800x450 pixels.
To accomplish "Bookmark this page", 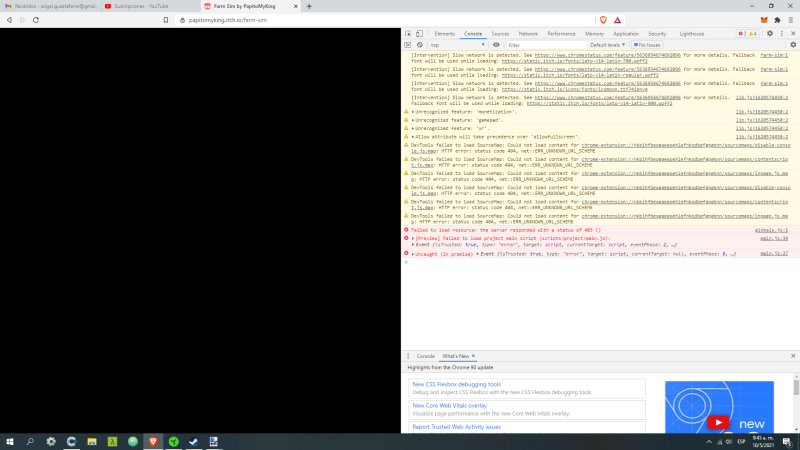I will [166, 20].
